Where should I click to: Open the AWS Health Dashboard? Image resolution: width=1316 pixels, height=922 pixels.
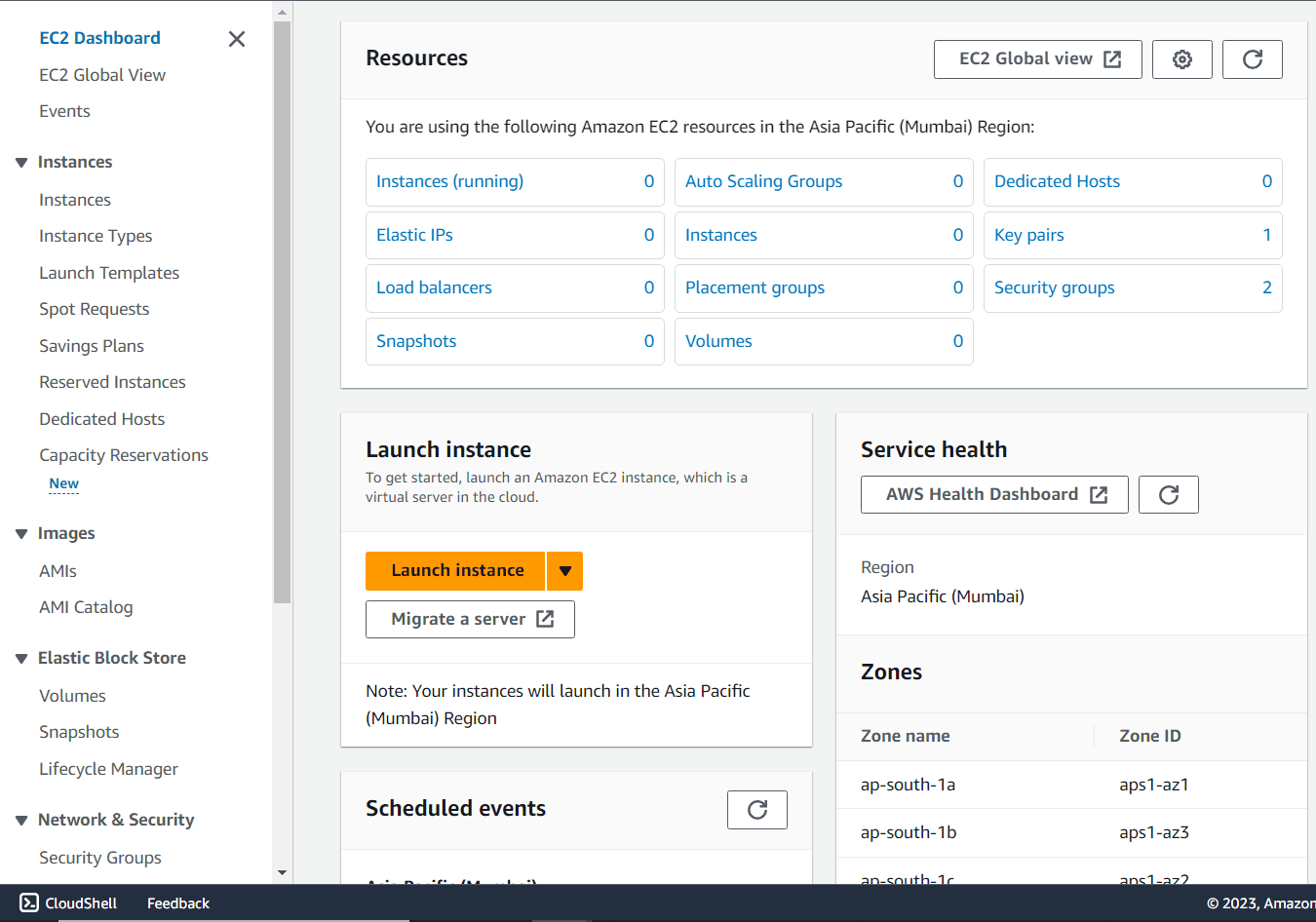[993, 494]
